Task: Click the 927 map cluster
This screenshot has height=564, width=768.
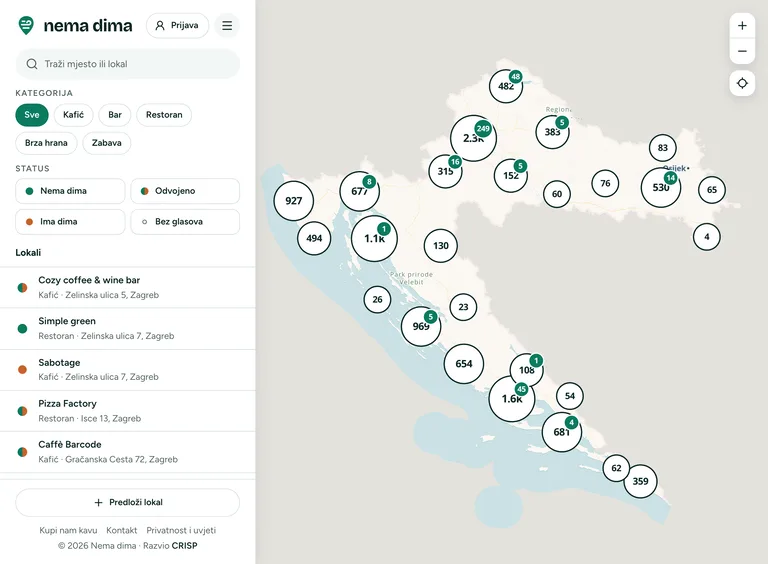Action: [293, 201]
